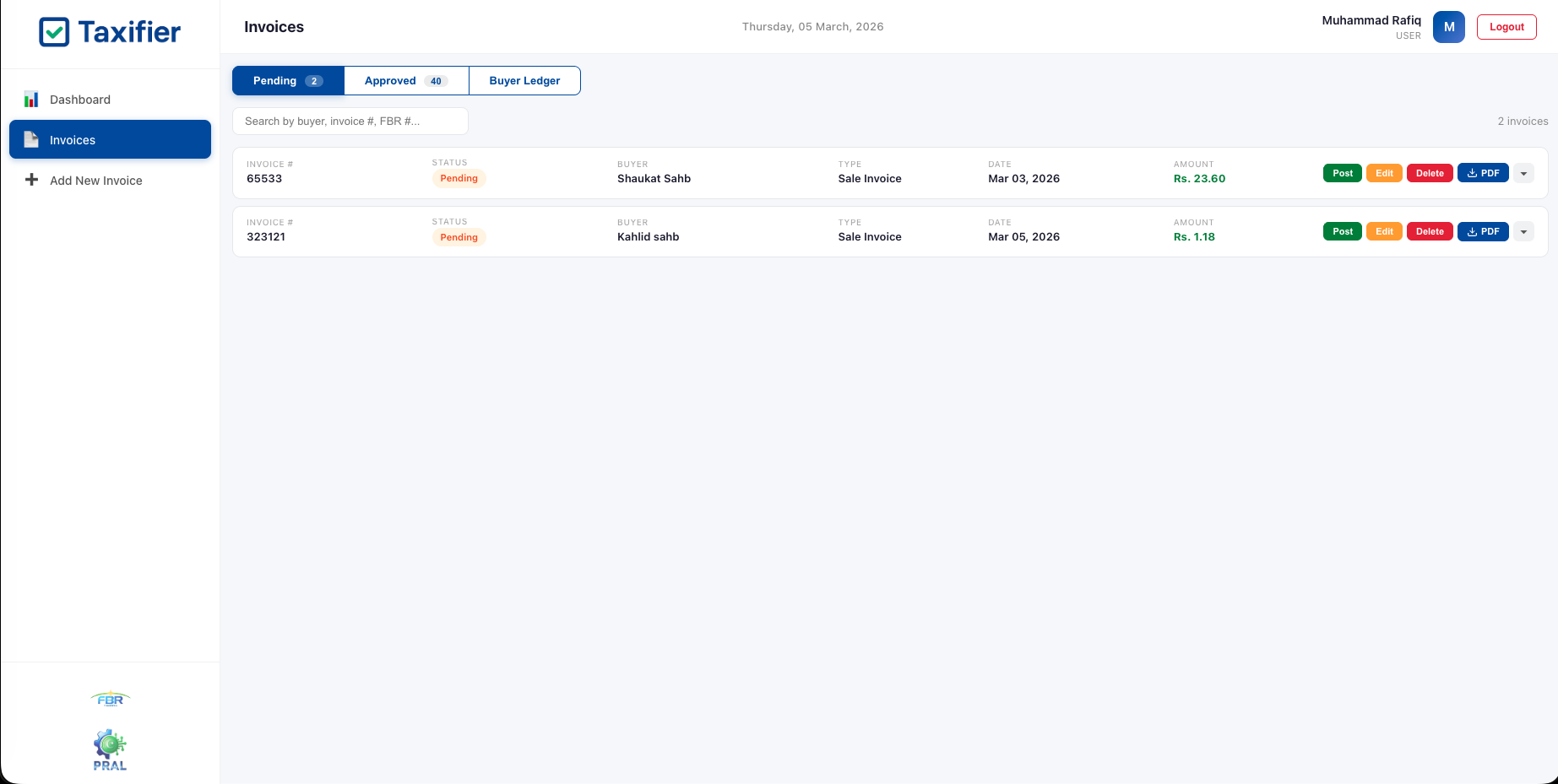Click the FBR logo in the sidebar

coord(110,699)
